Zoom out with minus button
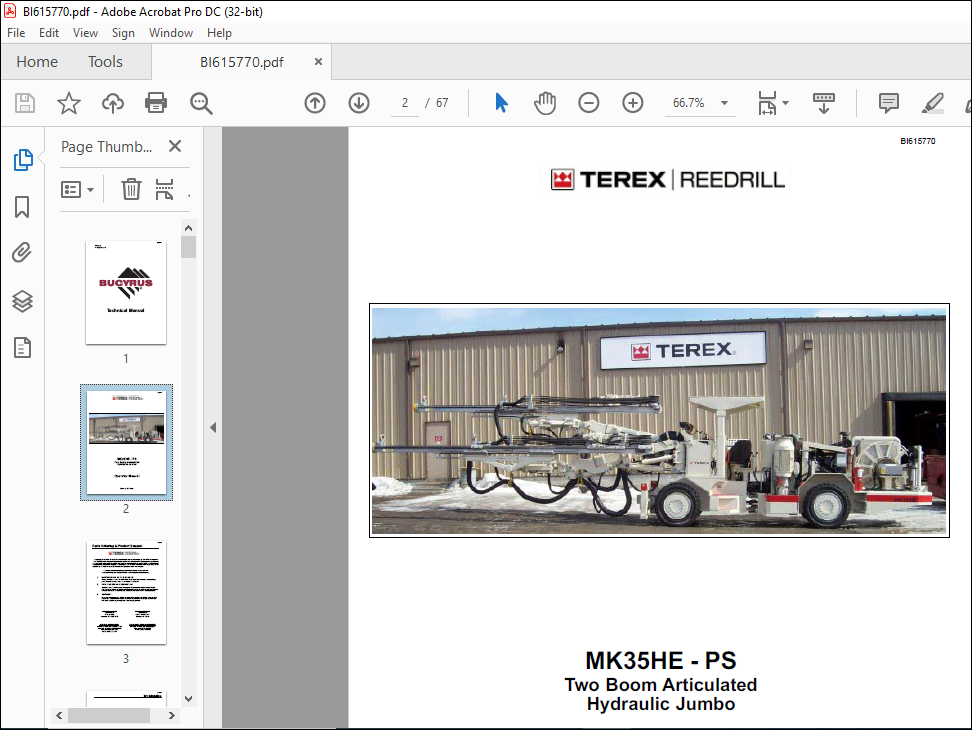 pos(588,103)
